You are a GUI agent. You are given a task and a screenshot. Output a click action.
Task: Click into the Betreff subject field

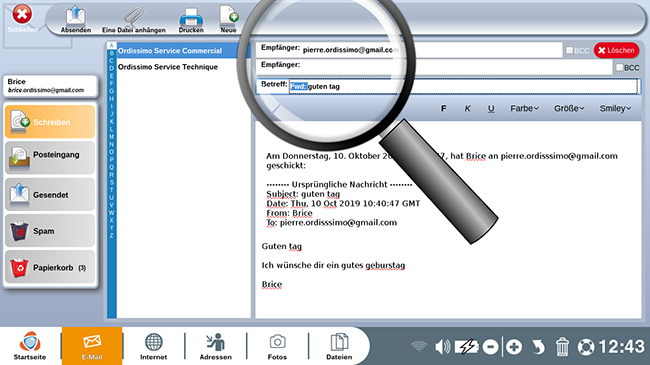tap(448, 86)
